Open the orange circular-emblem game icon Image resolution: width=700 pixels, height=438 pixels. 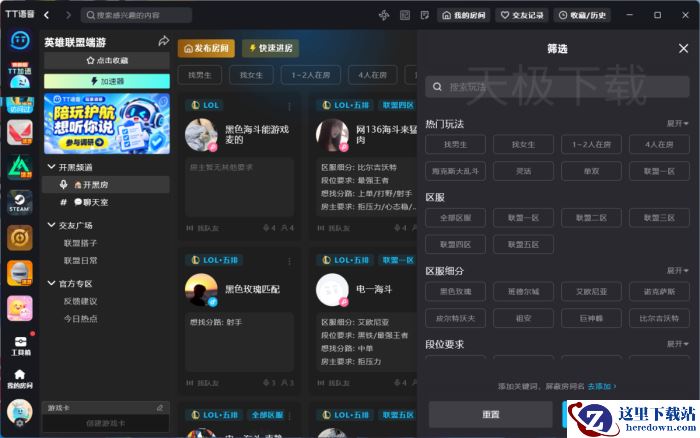coord(20,238)
